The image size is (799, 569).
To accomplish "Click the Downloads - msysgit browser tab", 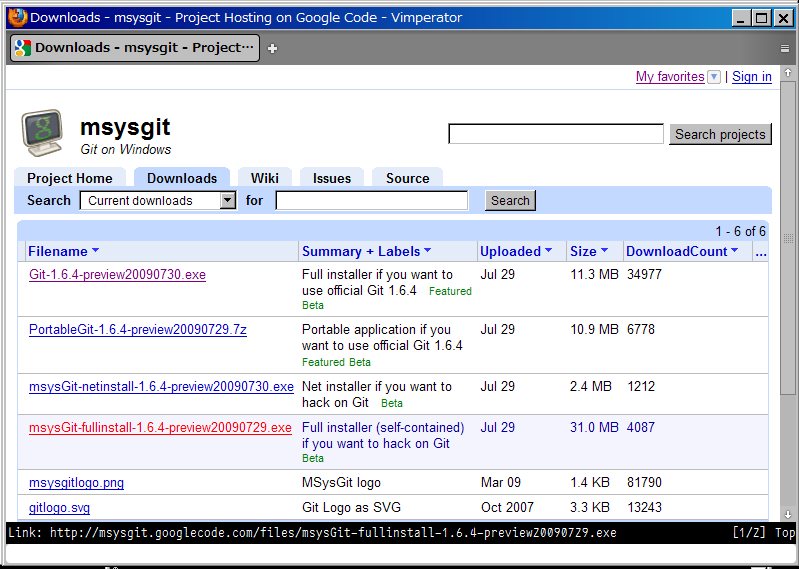I will [x=135, y=48].
